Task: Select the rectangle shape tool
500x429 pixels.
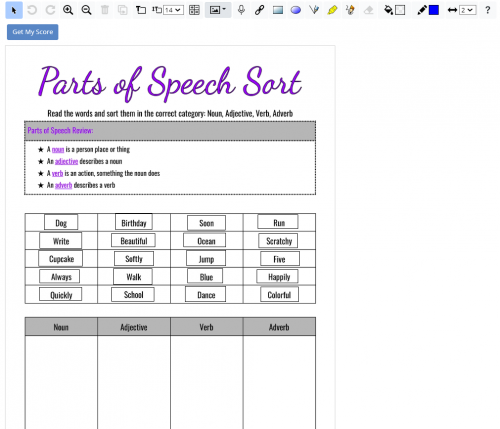Action: 278,10
